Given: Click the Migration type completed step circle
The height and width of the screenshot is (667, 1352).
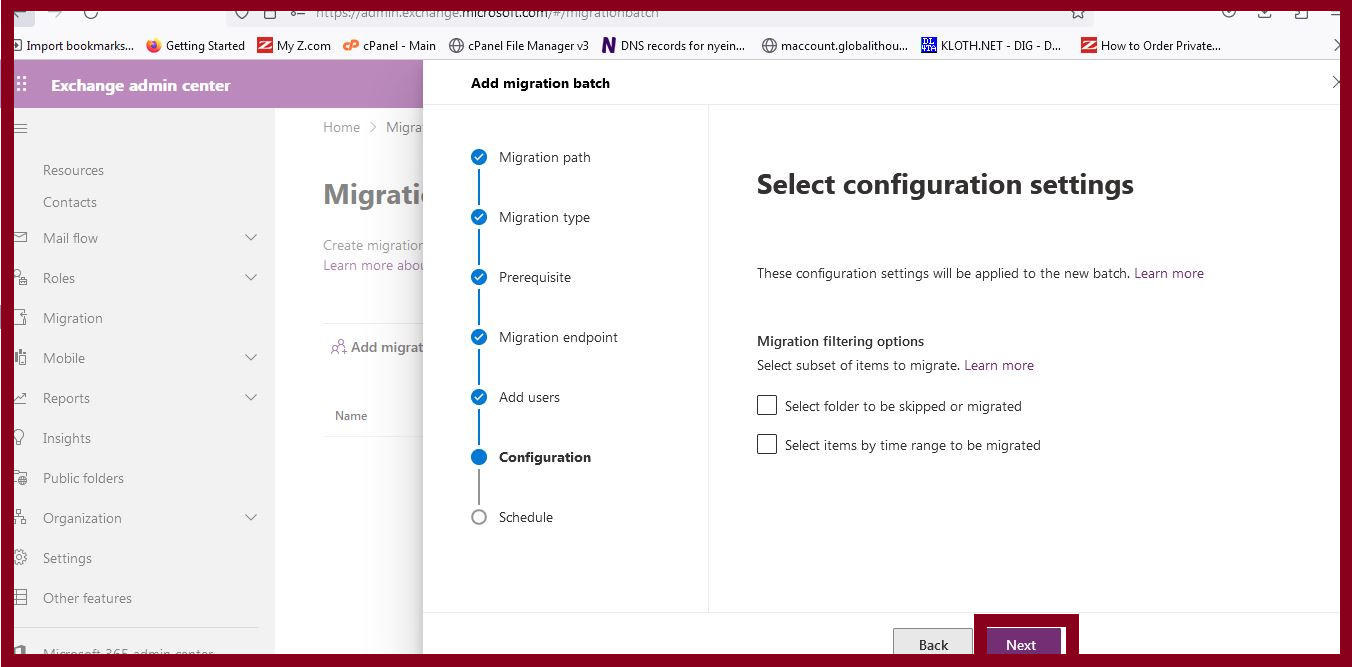Looking at the screenshot, I should pos(479,217).
